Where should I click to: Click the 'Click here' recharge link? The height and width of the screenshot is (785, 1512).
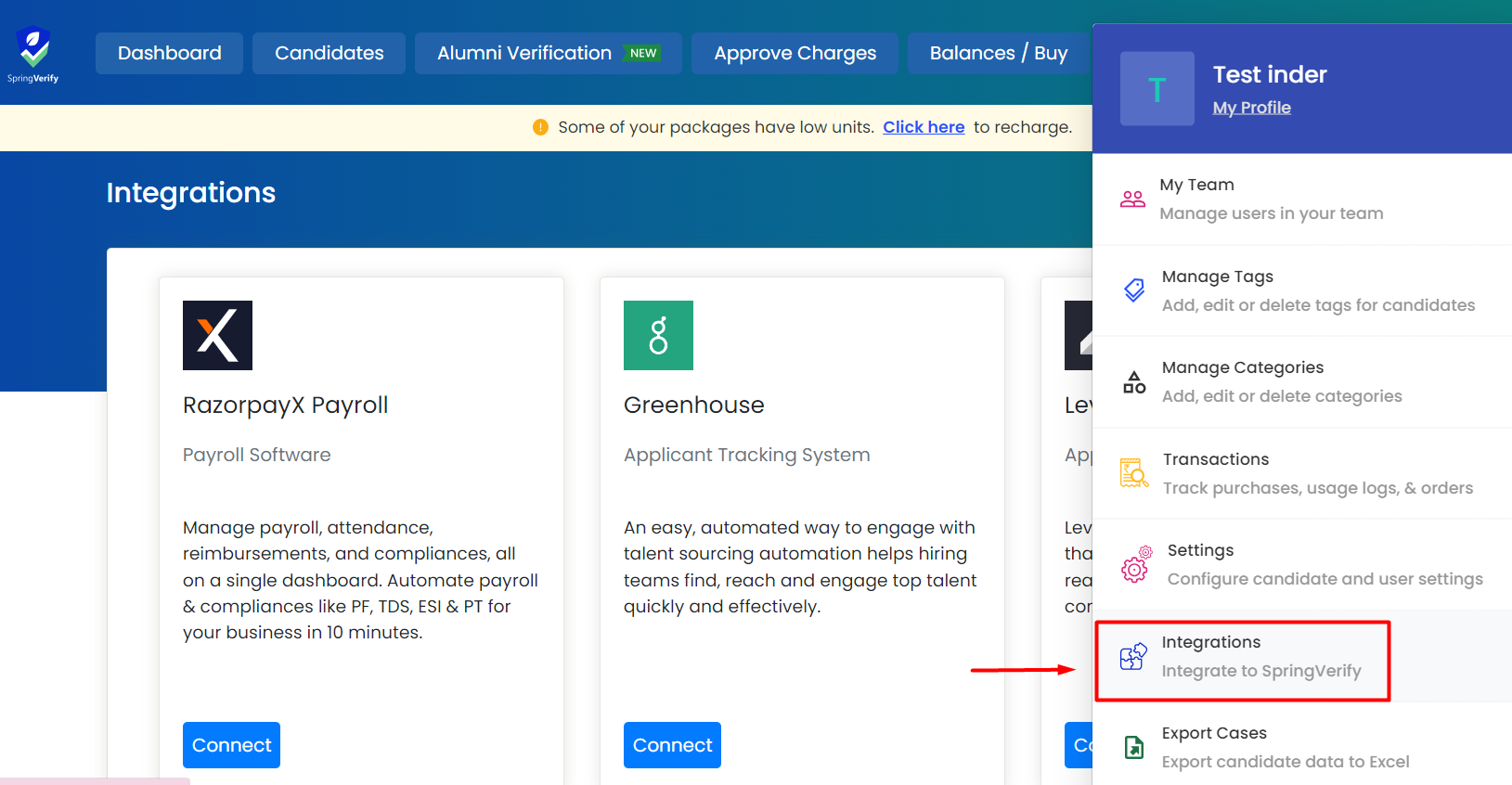pos(924,127)
